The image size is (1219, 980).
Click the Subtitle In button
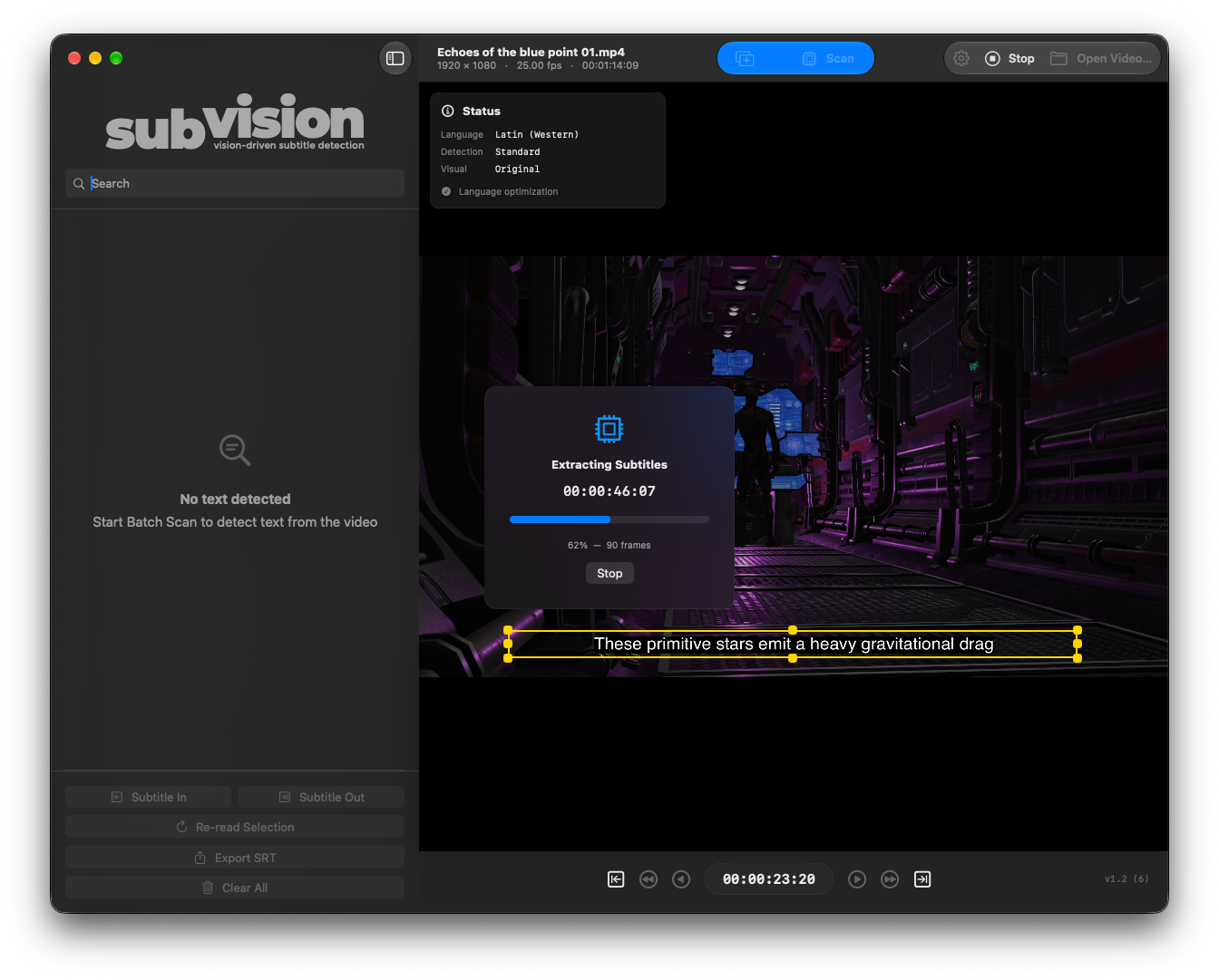coord(148,797)
